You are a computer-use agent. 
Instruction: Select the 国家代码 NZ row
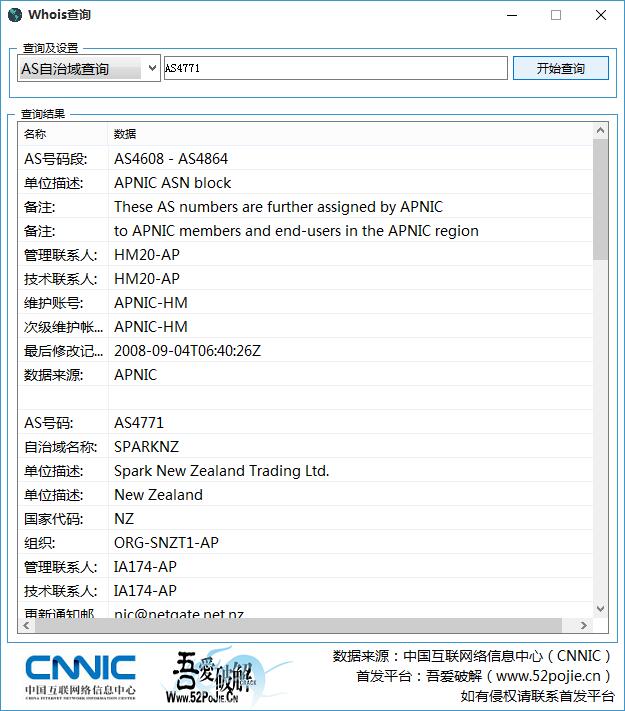click(305, 519)
